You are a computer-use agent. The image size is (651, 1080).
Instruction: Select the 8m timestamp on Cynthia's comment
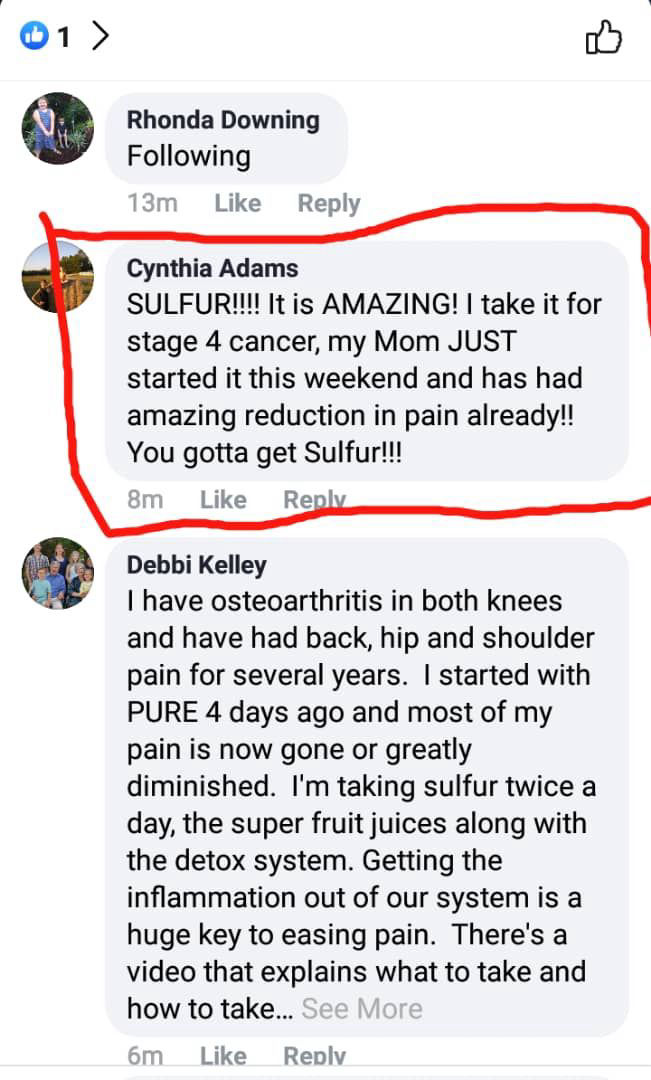click(145, 499)
